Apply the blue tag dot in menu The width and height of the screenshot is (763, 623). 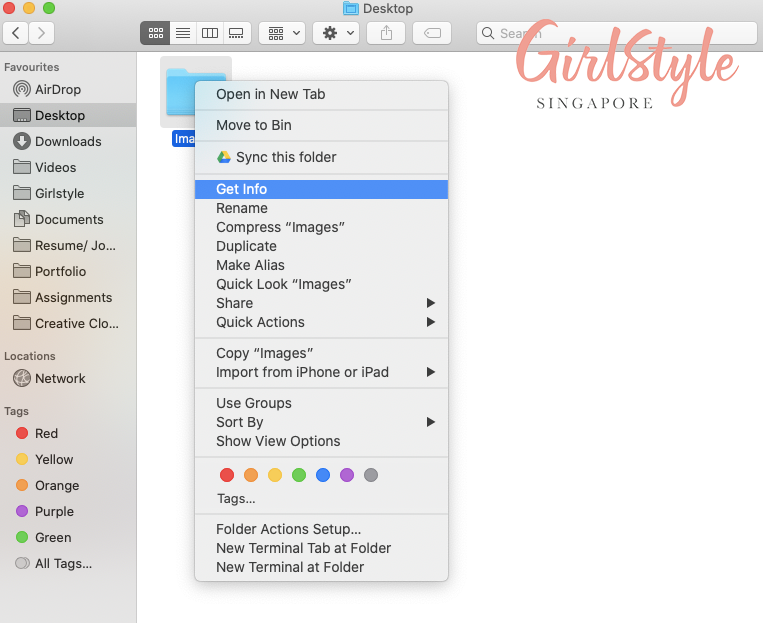(323, 475)
